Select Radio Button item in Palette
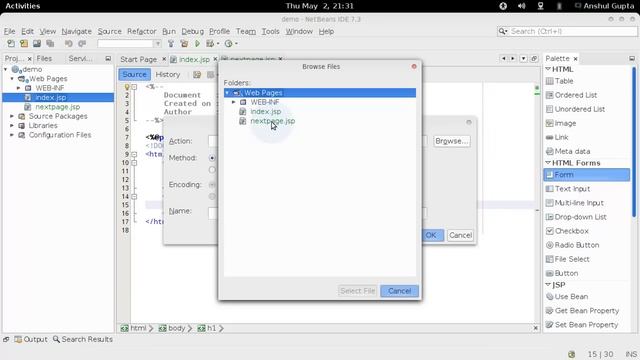This screenshot has height=360, width=640. (577, 245)
